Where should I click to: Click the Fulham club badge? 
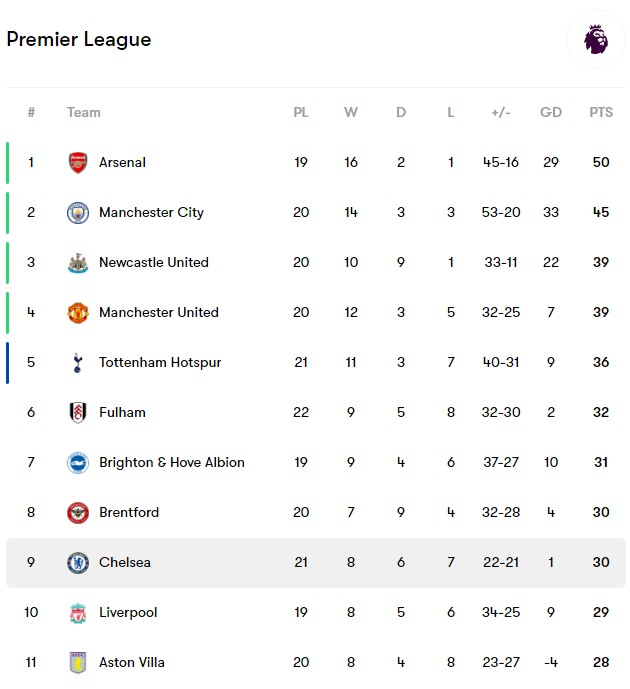(x=78, y=413)
